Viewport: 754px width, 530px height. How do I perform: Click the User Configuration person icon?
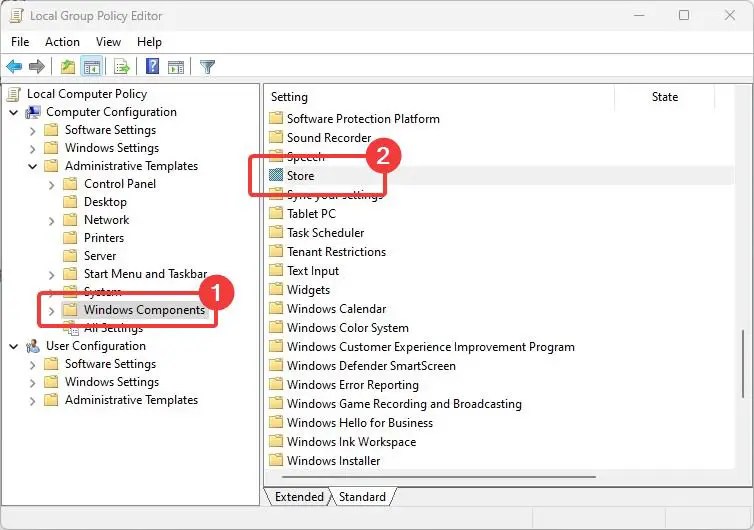(33, 346)
